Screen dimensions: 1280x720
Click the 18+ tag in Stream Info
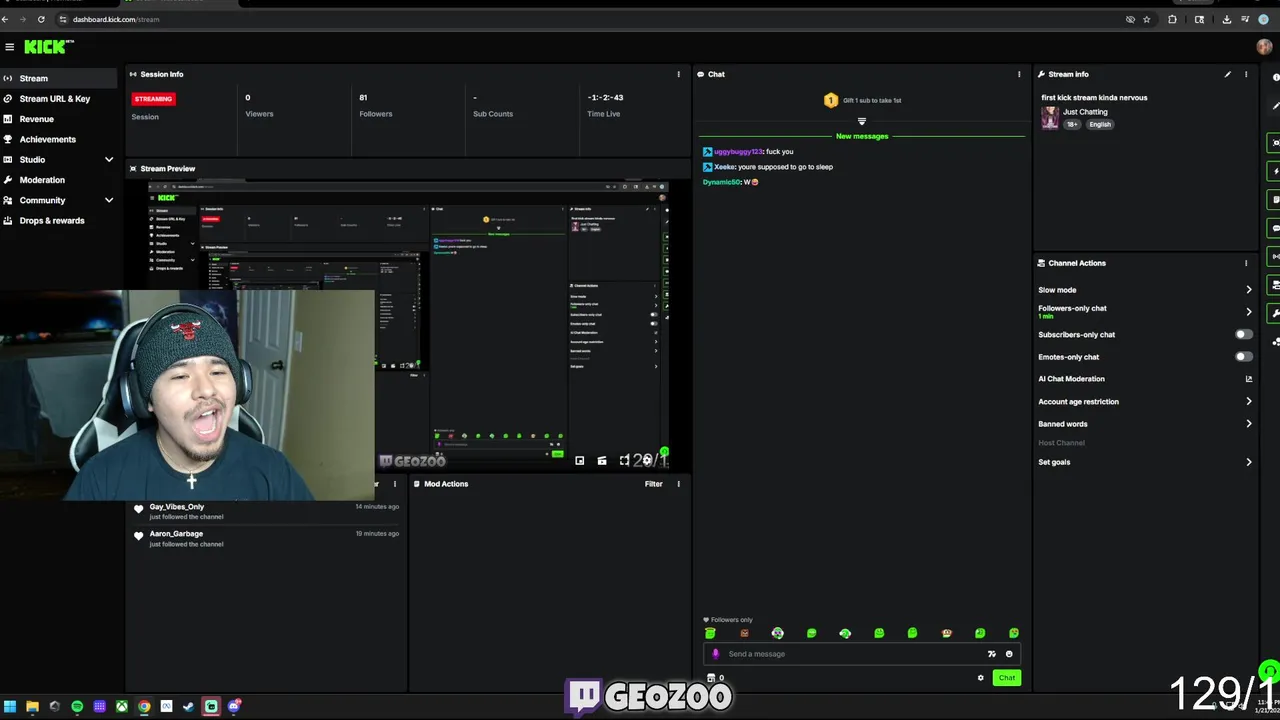1072,124
